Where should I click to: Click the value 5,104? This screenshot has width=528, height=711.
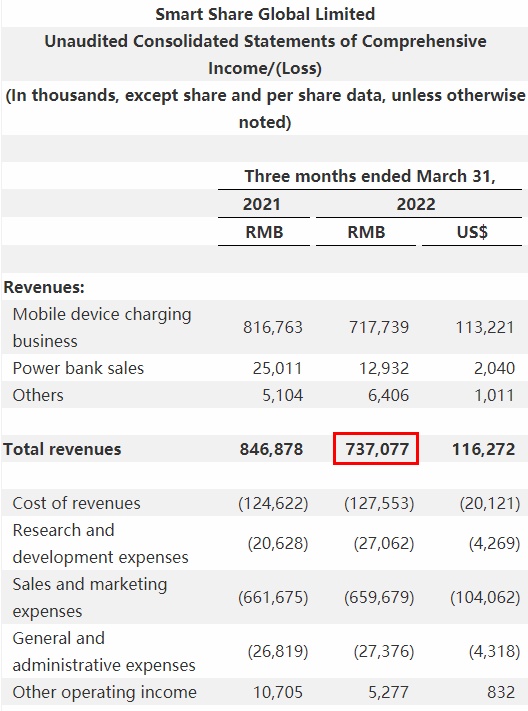tap(282, 395)
